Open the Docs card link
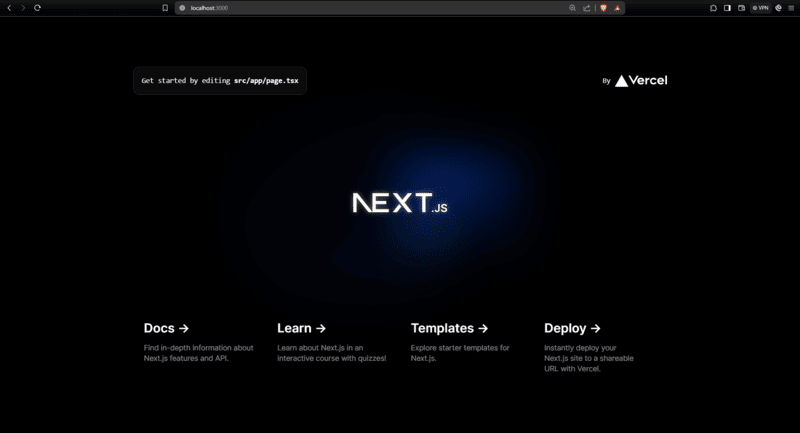Image resolution: width=800 pixels, height=433 pixels. coord(199,342)
